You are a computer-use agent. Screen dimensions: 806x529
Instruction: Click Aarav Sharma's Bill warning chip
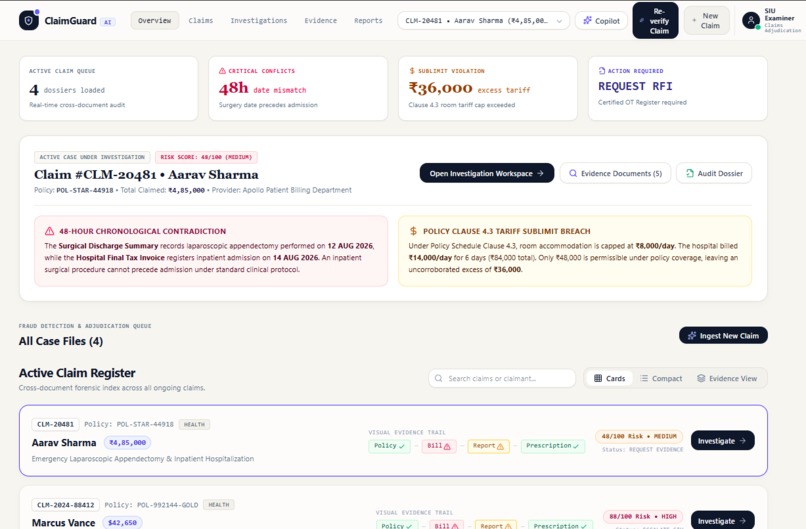pos(438,446)
